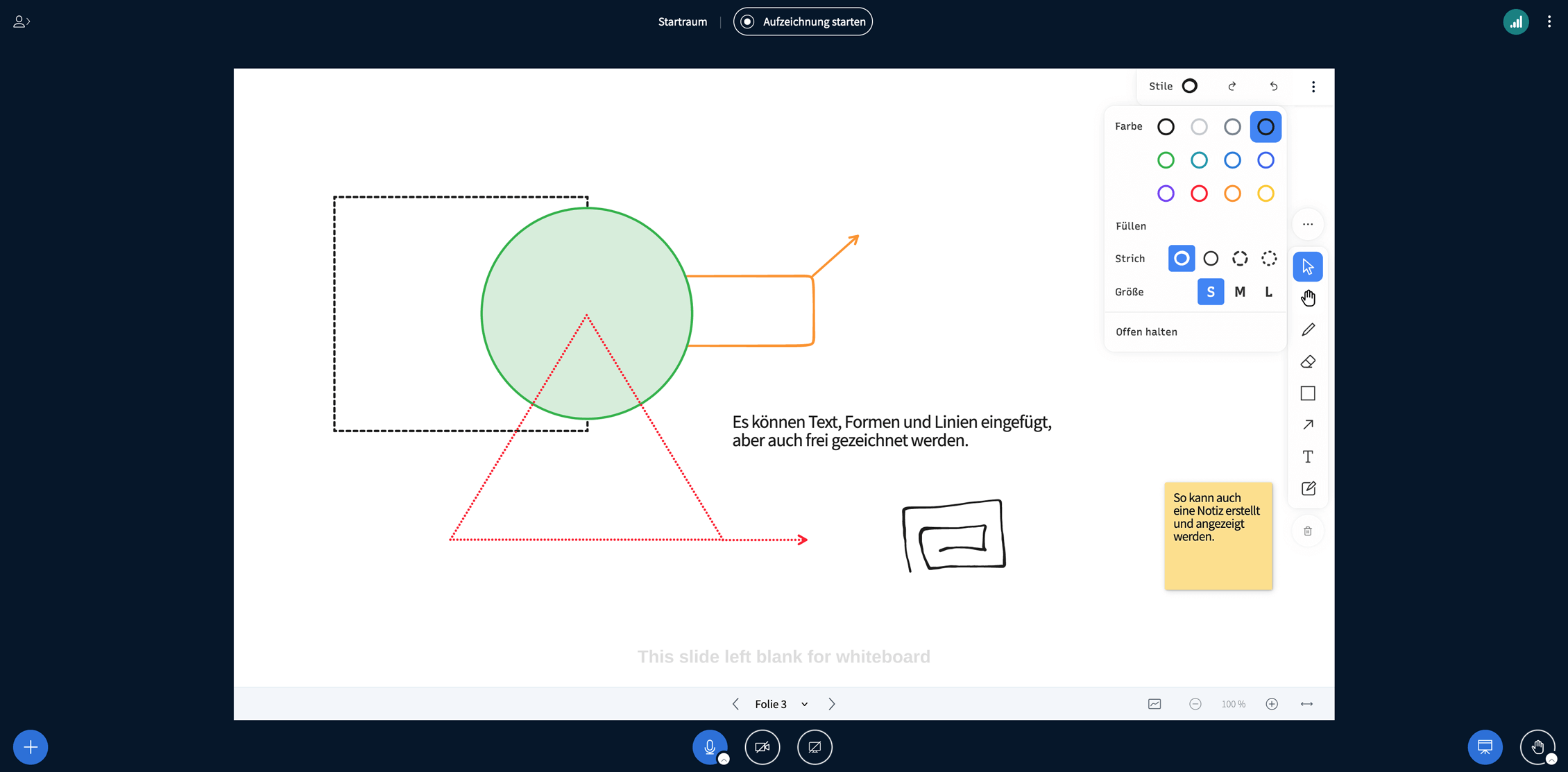Navigate to next slide arrow
1568x772 pixels.
pyautogui.click(x=832, y=704)
